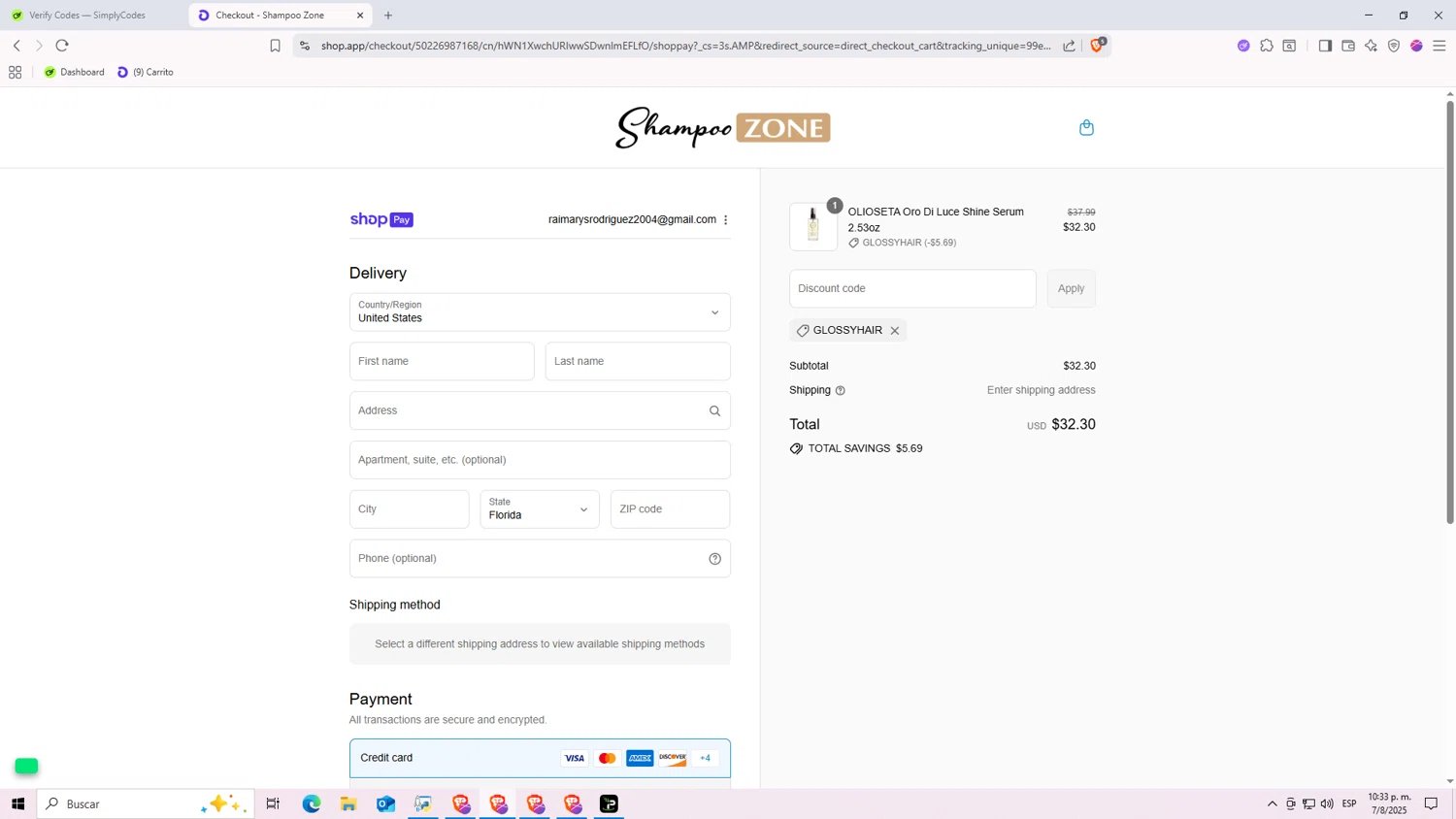Open a new browser tab

click(388, 16)
